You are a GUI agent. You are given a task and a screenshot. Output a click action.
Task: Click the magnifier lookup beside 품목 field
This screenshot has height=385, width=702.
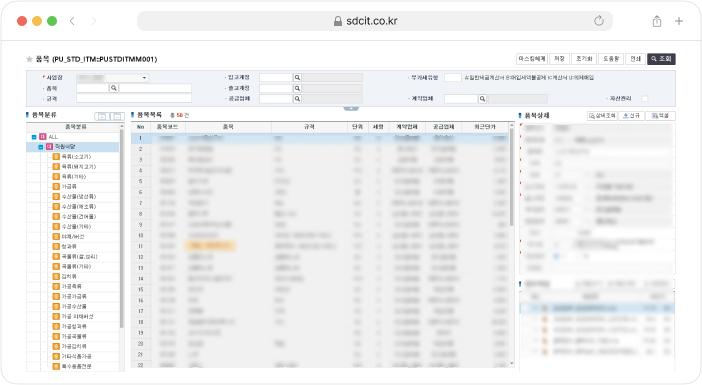(114, 88)
